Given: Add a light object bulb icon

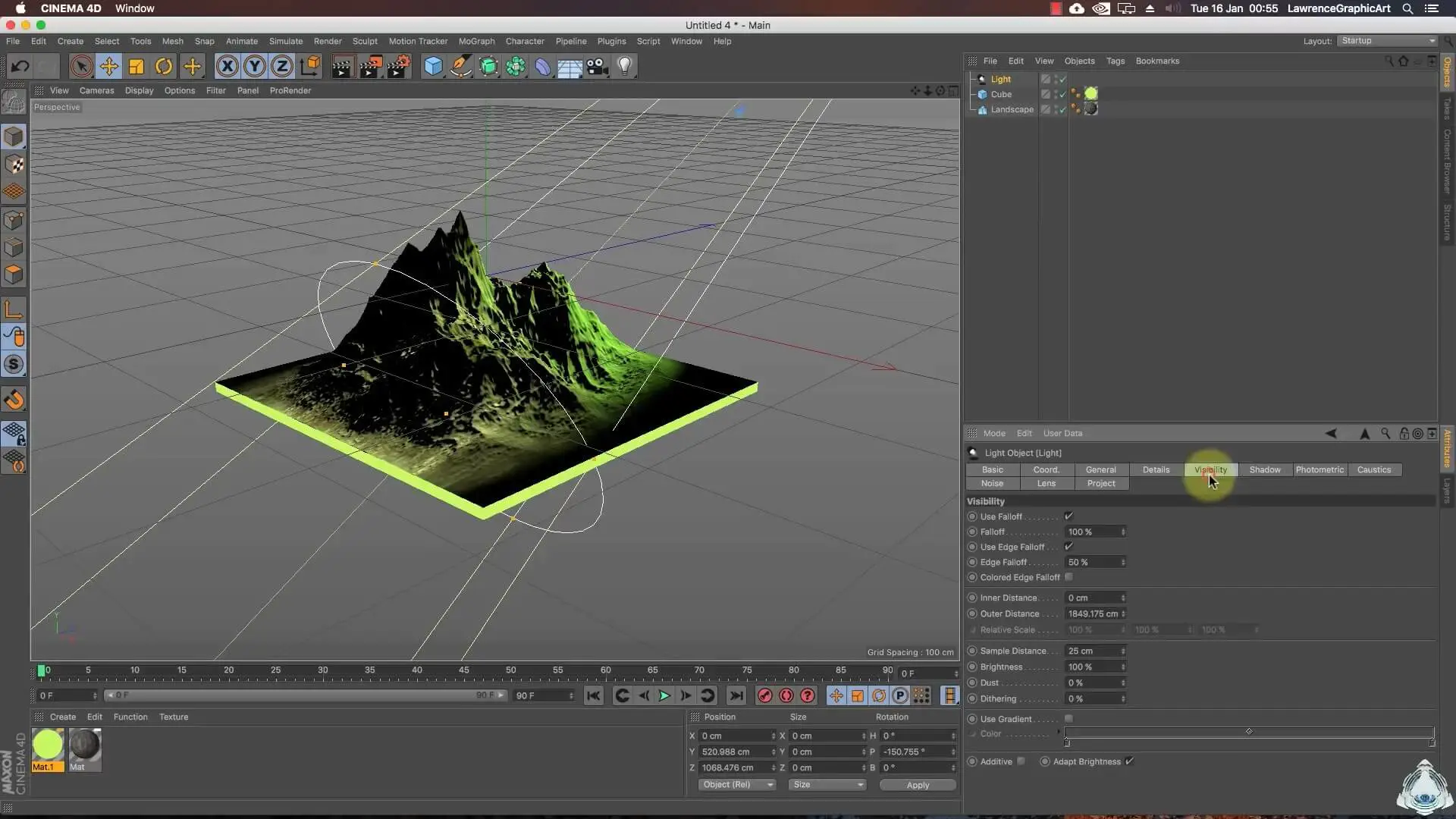Looking at the screenshot, I should [625, 67].
